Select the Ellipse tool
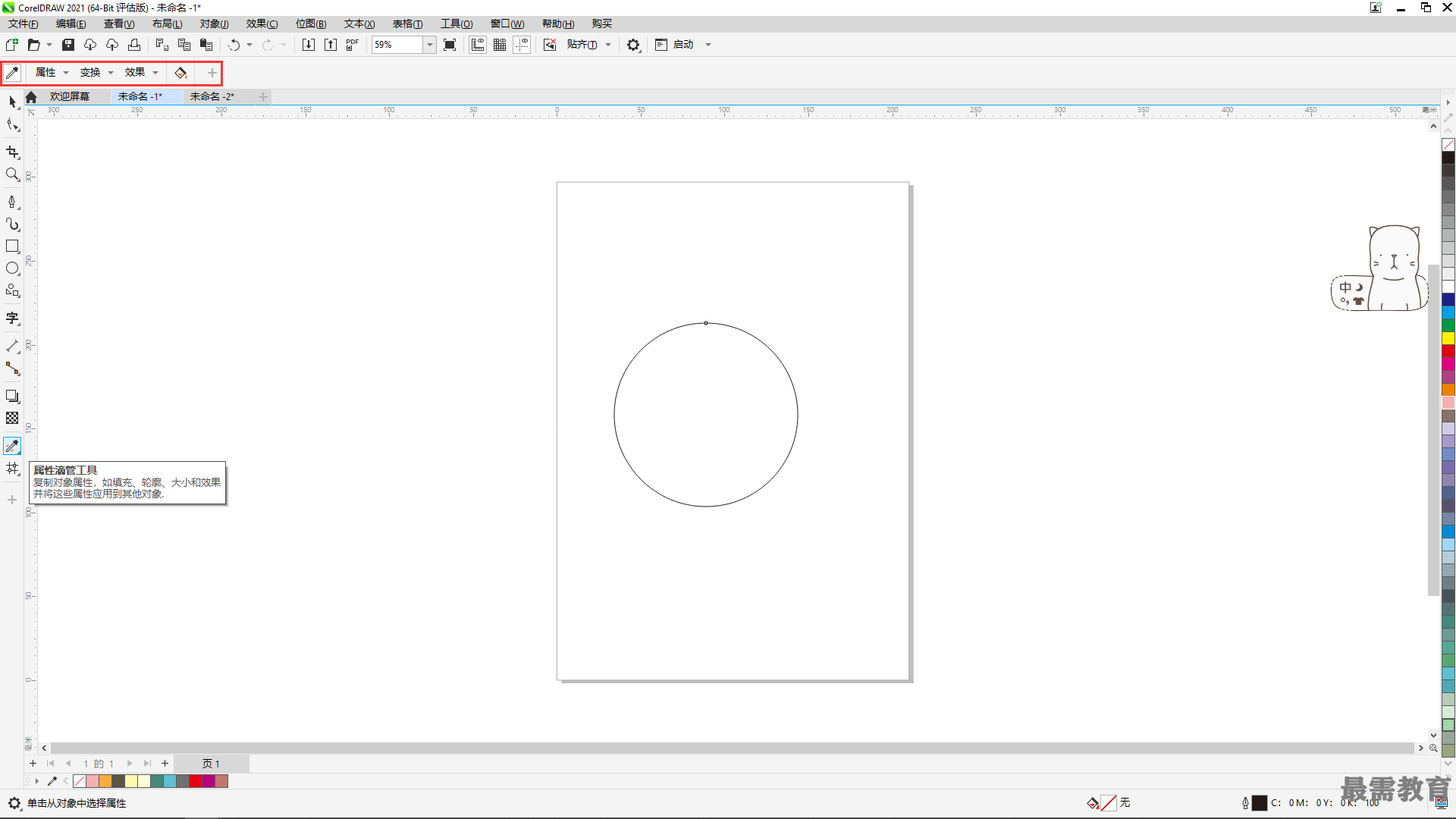The height and width of the screenshot is (819, 1456). pyautogui.click(x=12, y=268)
